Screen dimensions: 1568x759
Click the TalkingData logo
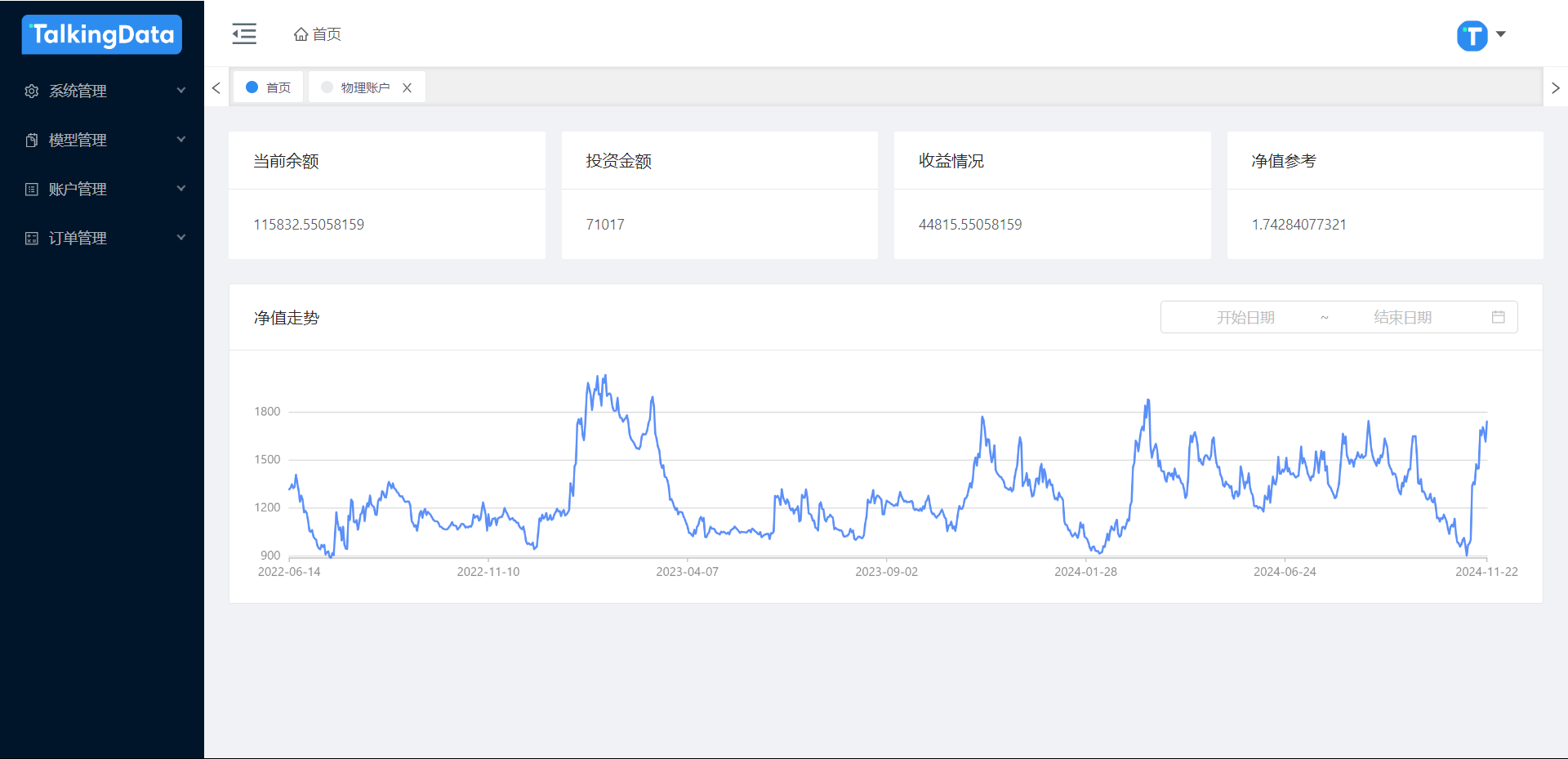[x=102, y=34]
